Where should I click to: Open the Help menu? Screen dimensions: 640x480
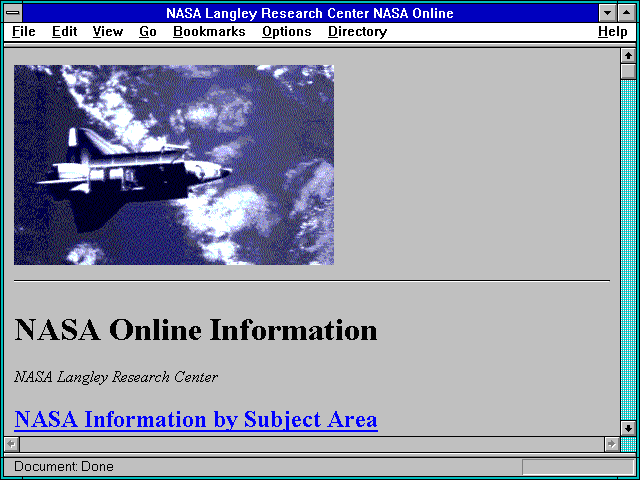click(x=613, y=32)
